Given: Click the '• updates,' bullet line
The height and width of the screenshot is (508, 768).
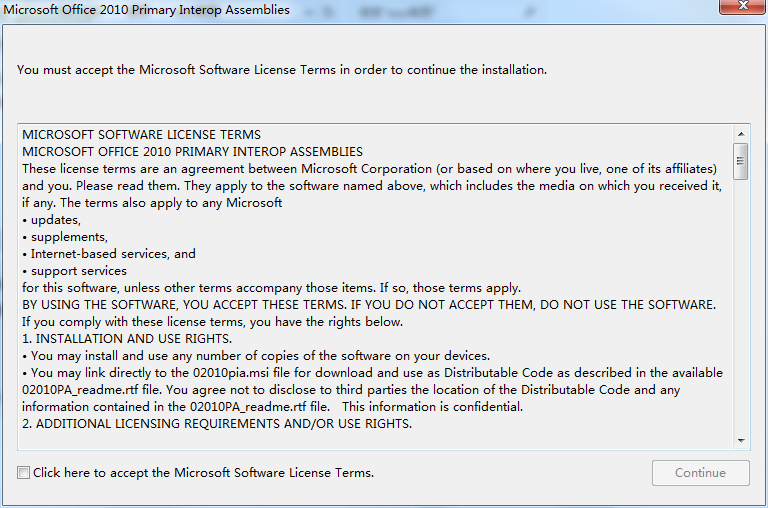Looking at the screenshot, I should point(51,220).
